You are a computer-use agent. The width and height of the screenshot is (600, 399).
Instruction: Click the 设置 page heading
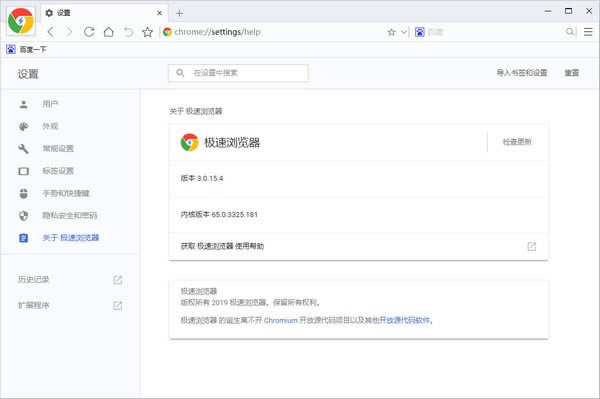28,74
